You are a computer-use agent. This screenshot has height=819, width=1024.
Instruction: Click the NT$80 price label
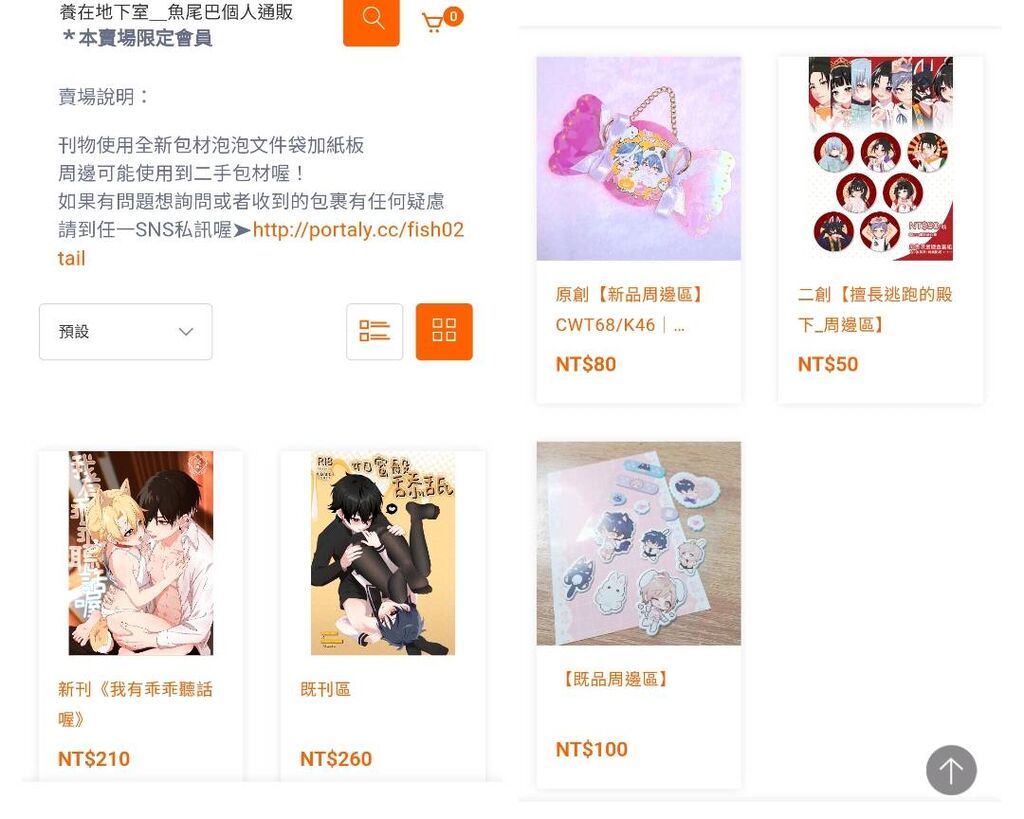pyautogui.click(x=586, y=364)
